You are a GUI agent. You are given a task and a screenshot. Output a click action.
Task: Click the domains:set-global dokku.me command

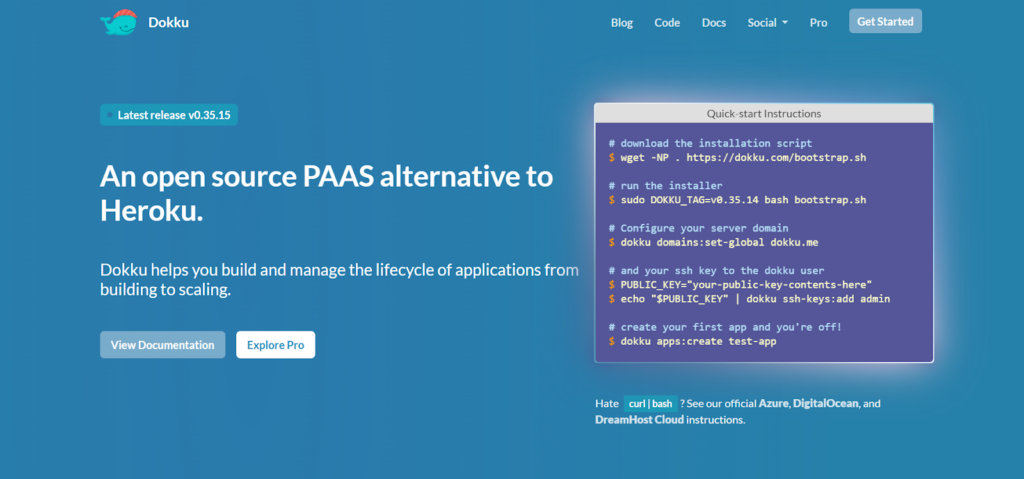(x=713, y=242)
